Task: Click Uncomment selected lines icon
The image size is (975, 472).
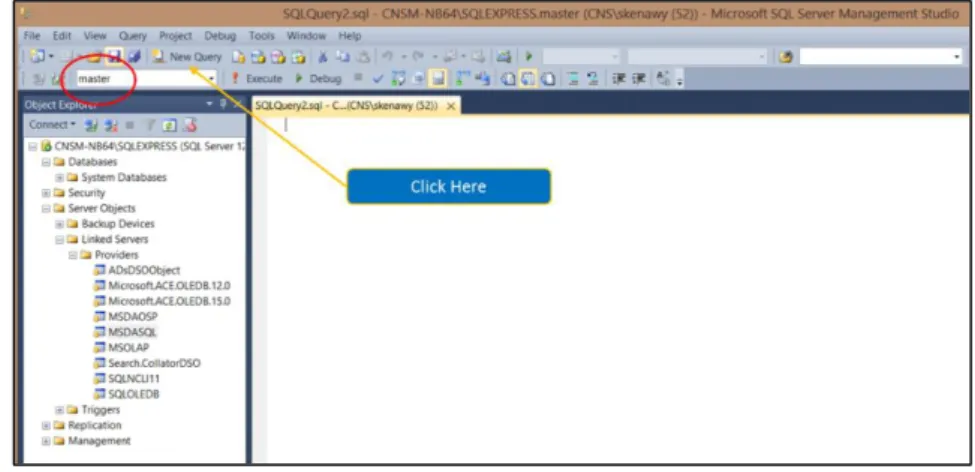Action: pos(593,79)
